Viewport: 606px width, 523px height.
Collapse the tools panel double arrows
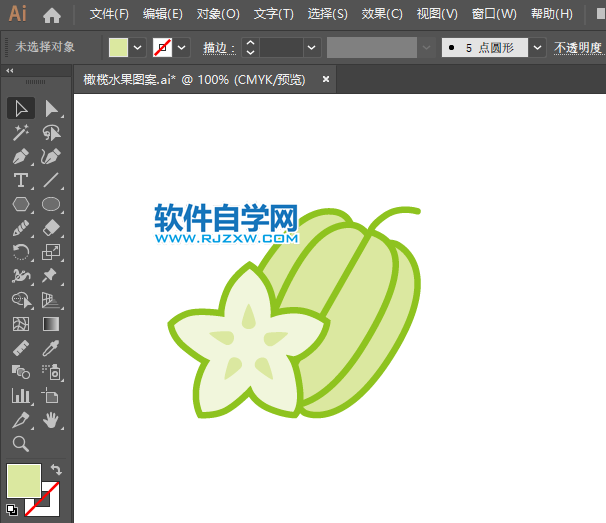[x=10, y=71]
